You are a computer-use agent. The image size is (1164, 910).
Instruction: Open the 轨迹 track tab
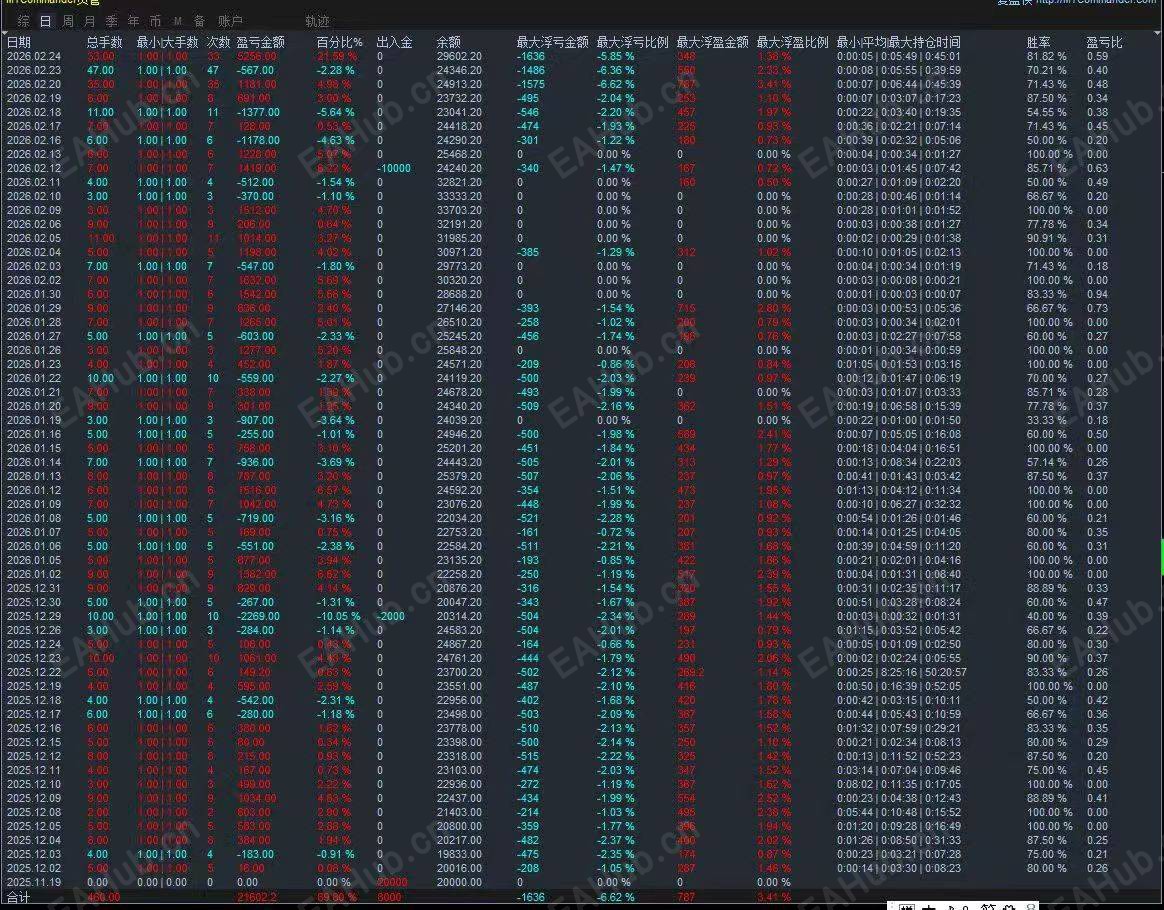pos(317,22)
